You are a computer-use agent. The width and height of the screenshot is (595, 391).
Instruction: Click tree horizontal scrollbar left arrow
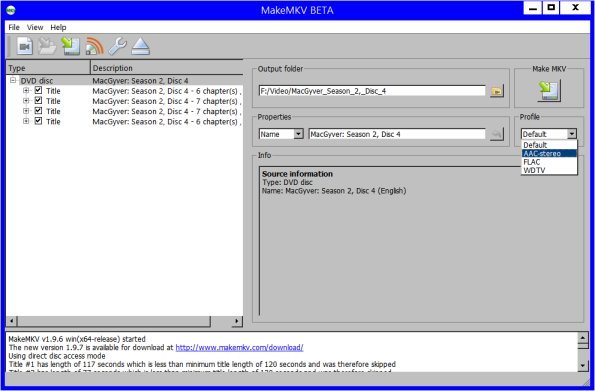11,321
